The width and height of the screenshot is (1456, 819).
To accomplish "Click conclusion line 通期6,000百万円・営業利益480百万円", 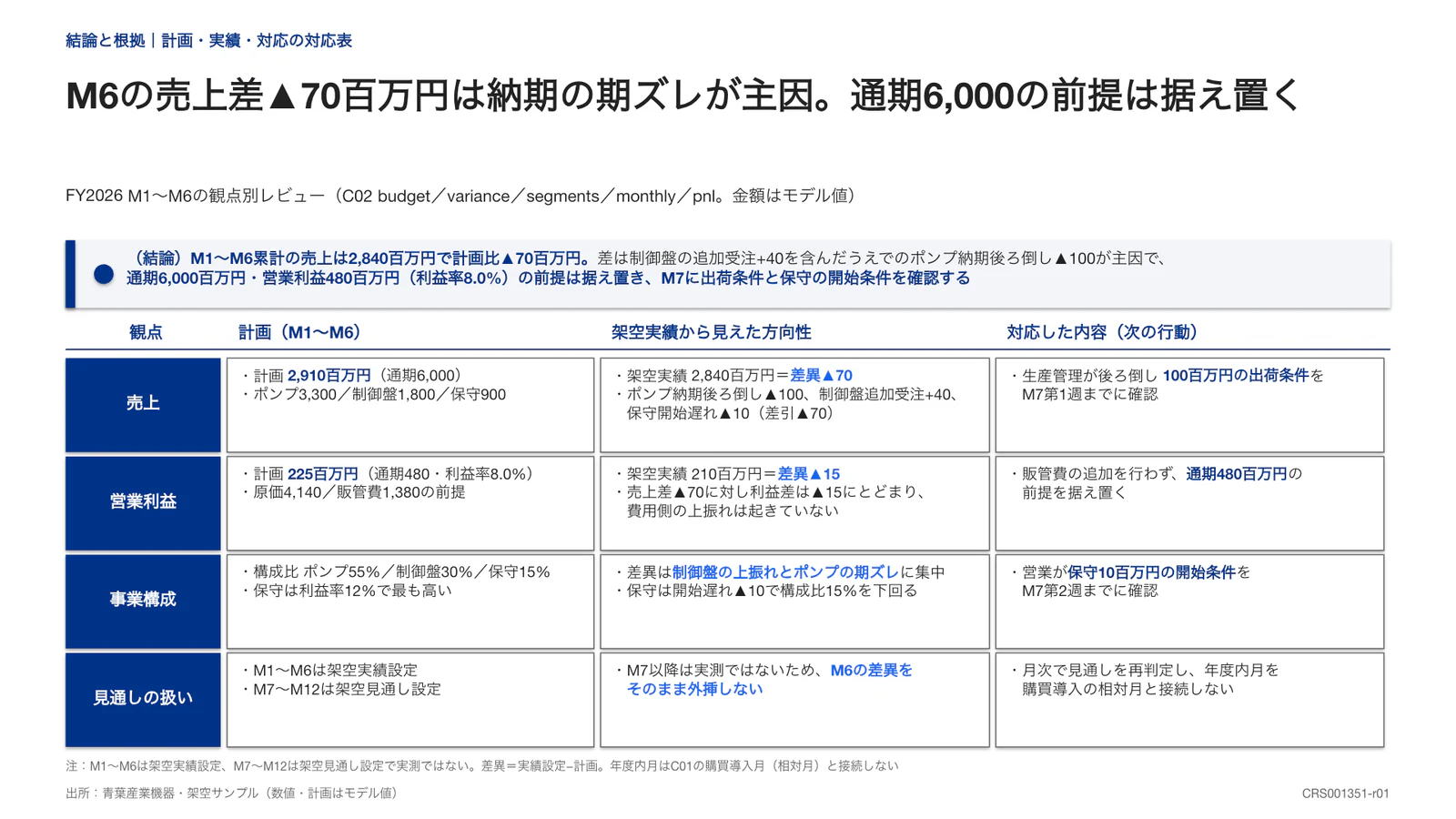I will [x=549, y=278].
